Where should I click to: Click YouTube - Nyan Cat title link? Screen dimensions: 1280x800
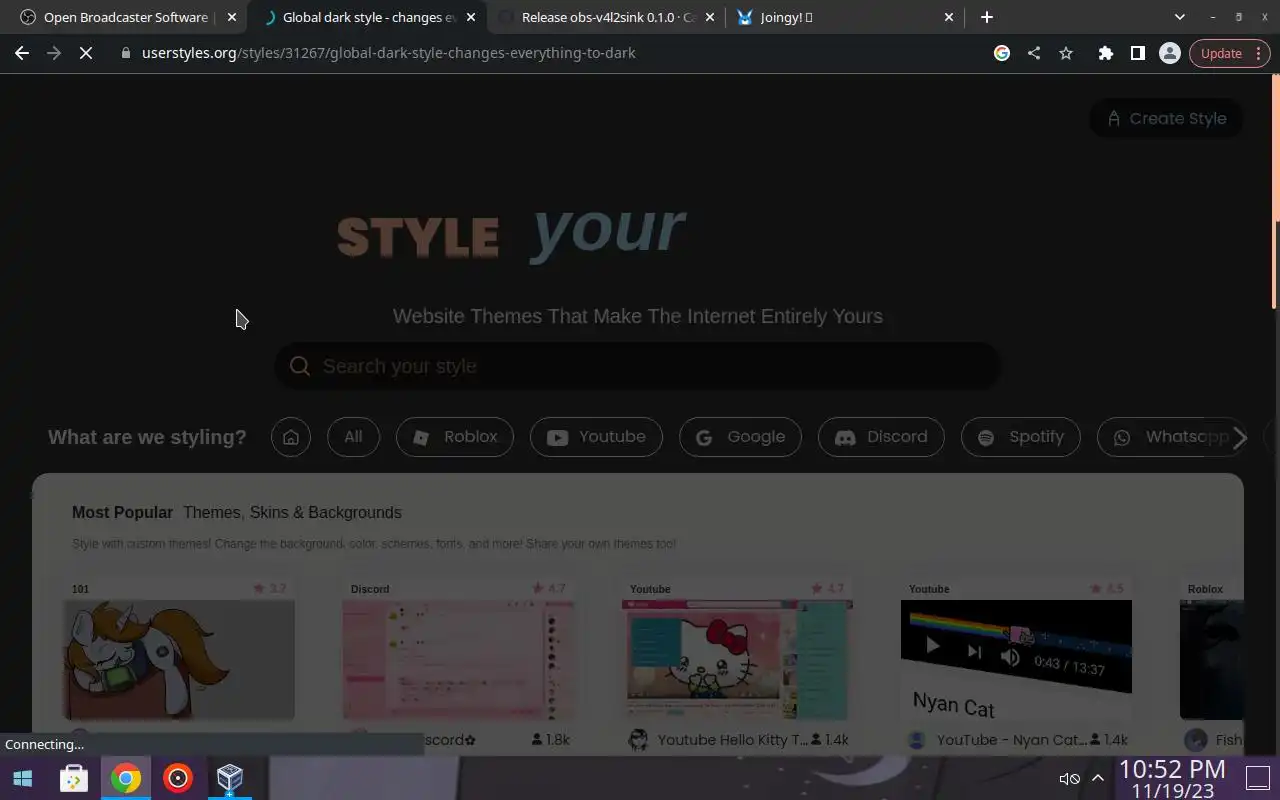point(1012,740)
